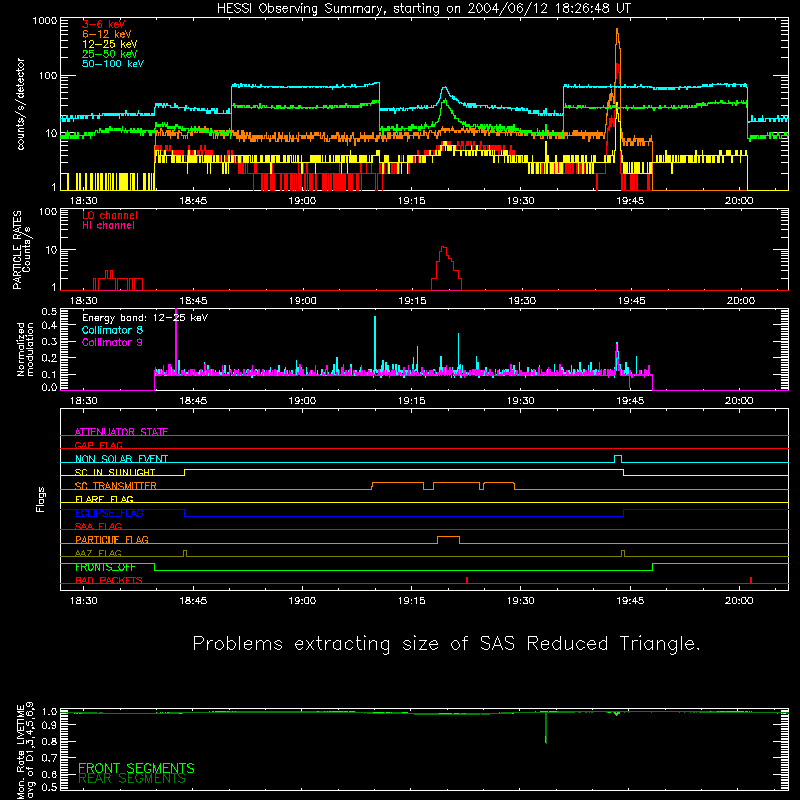Click the BAD PACKETS flag label
800x800 pixels.
[x=109, y=580]
